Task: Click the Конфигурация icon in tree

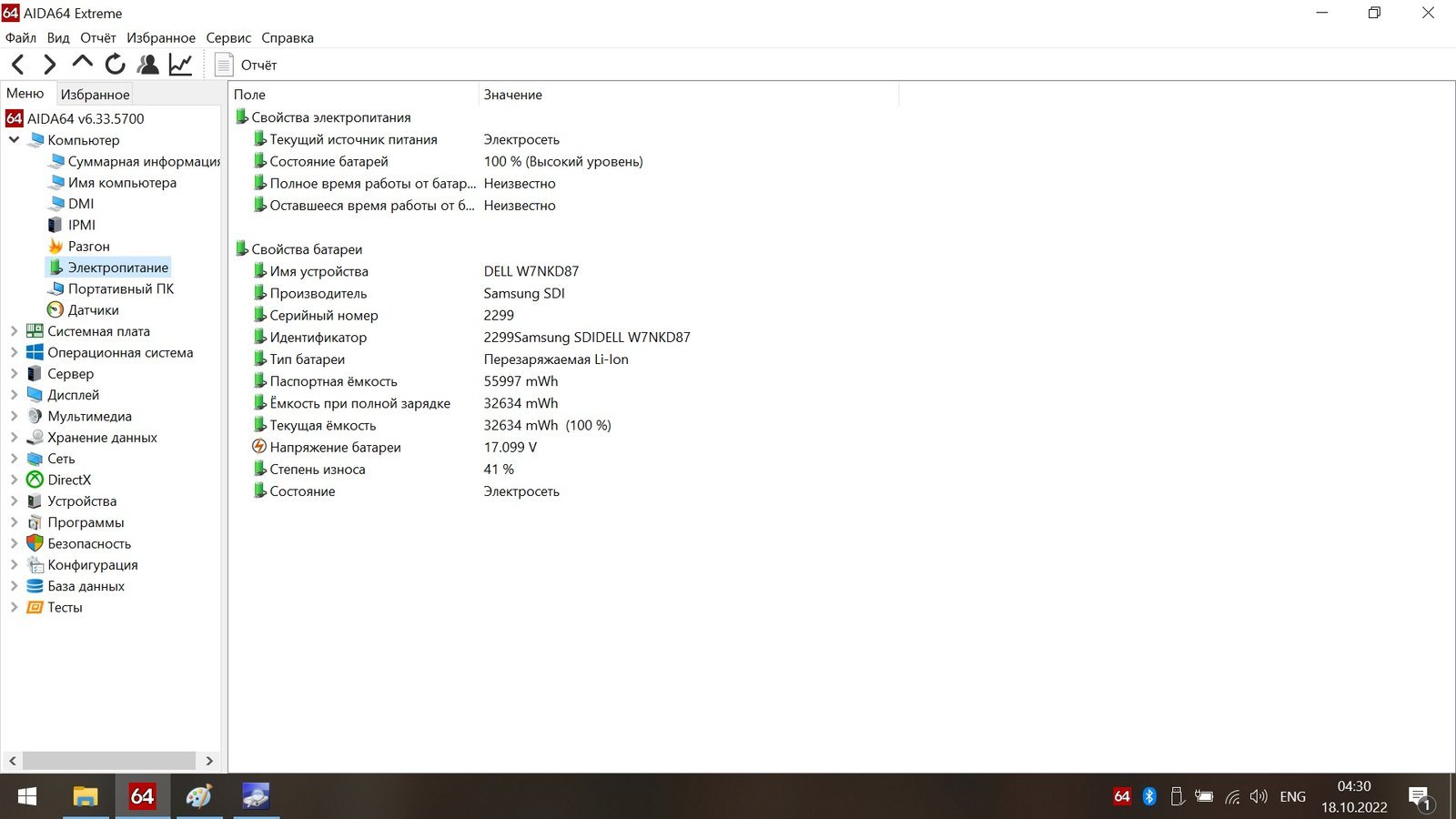Action: 35,564
